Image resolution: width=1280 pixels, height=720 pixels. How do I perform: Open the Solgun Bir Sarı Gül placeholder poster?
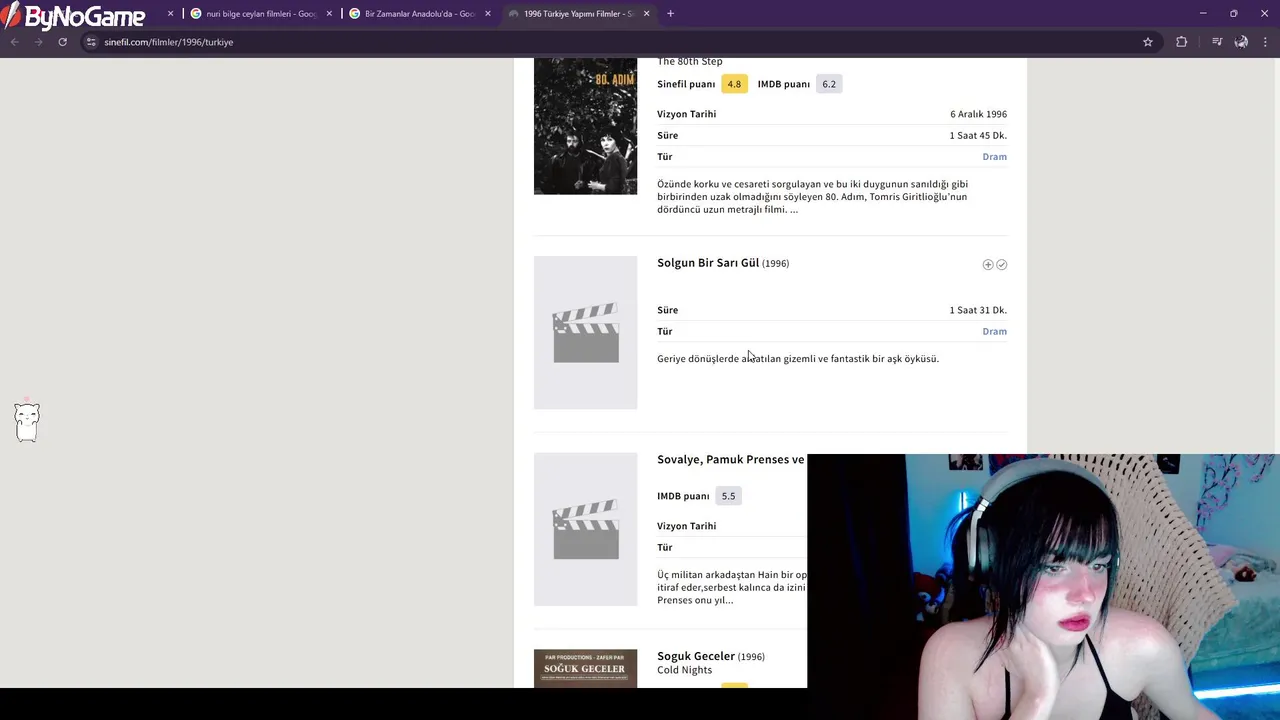585,332
